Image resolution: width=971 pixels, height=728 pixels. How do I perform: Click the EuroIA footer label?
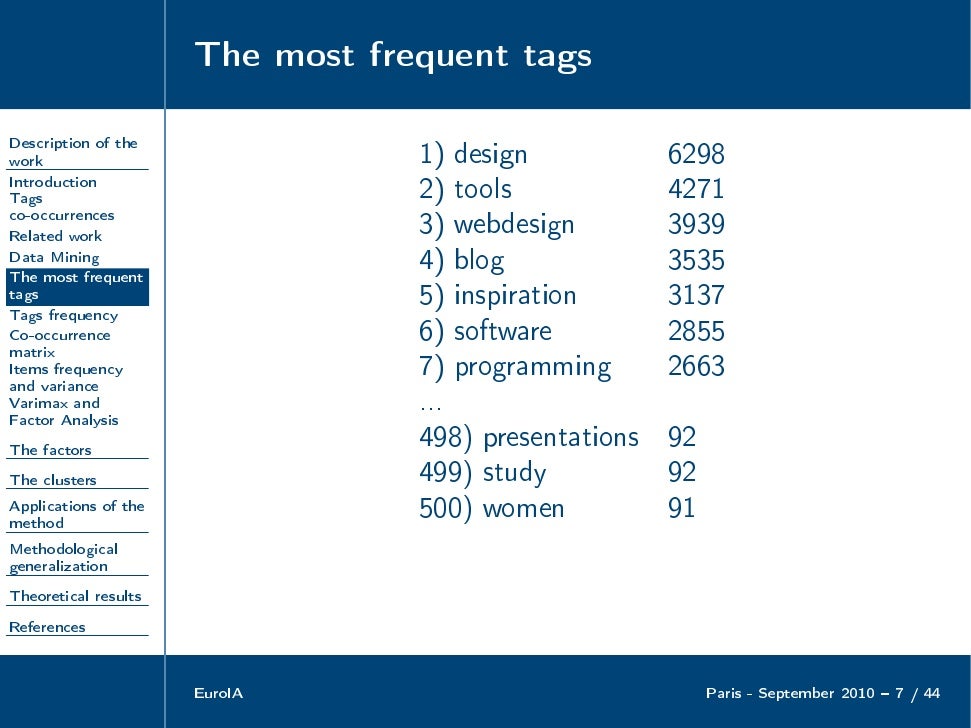[219, 693]
